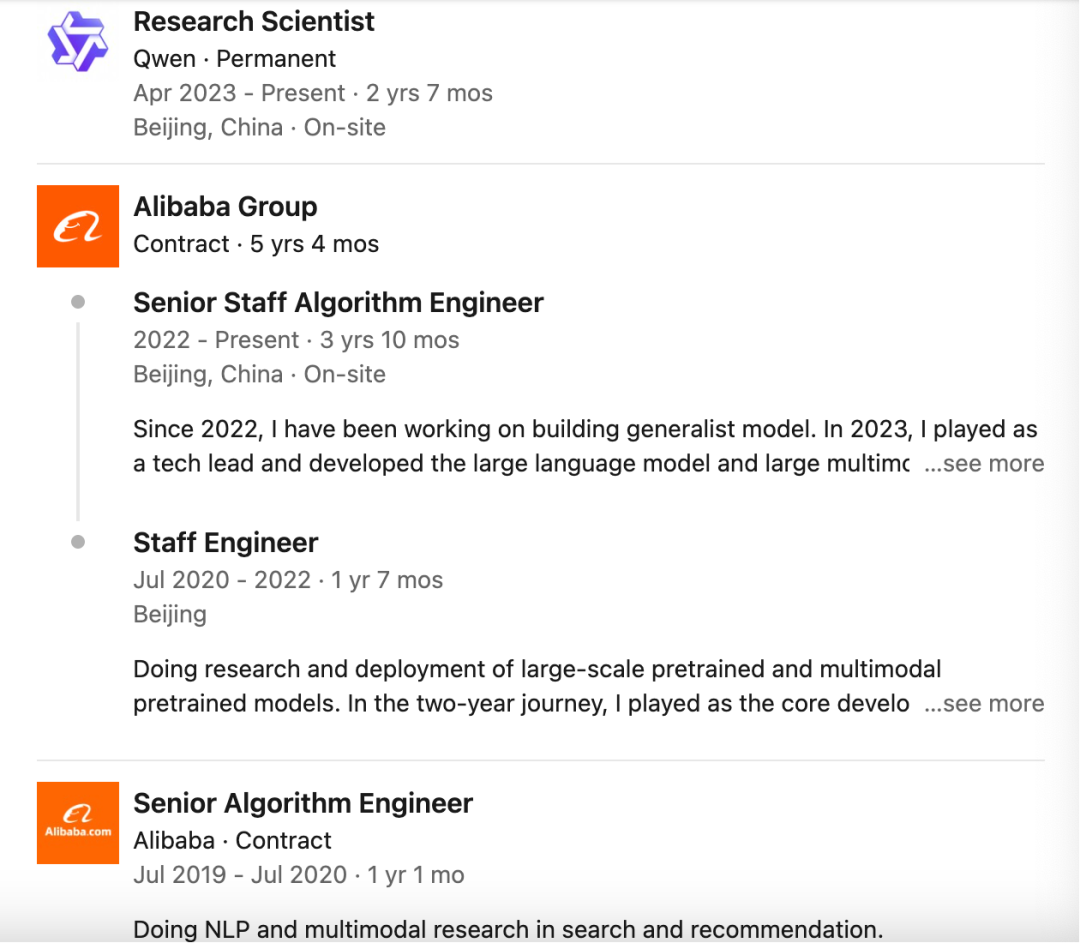This screenshot has height=943, width=1080.
Task: Click the NLP and multimodal research description
Action: click(508, 930)
